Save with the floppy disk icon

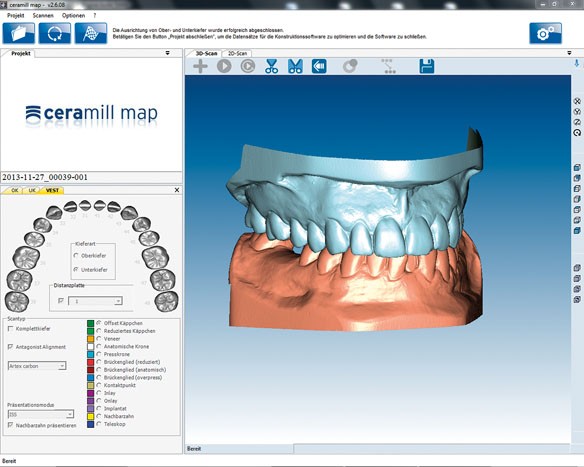click(427, 66)
